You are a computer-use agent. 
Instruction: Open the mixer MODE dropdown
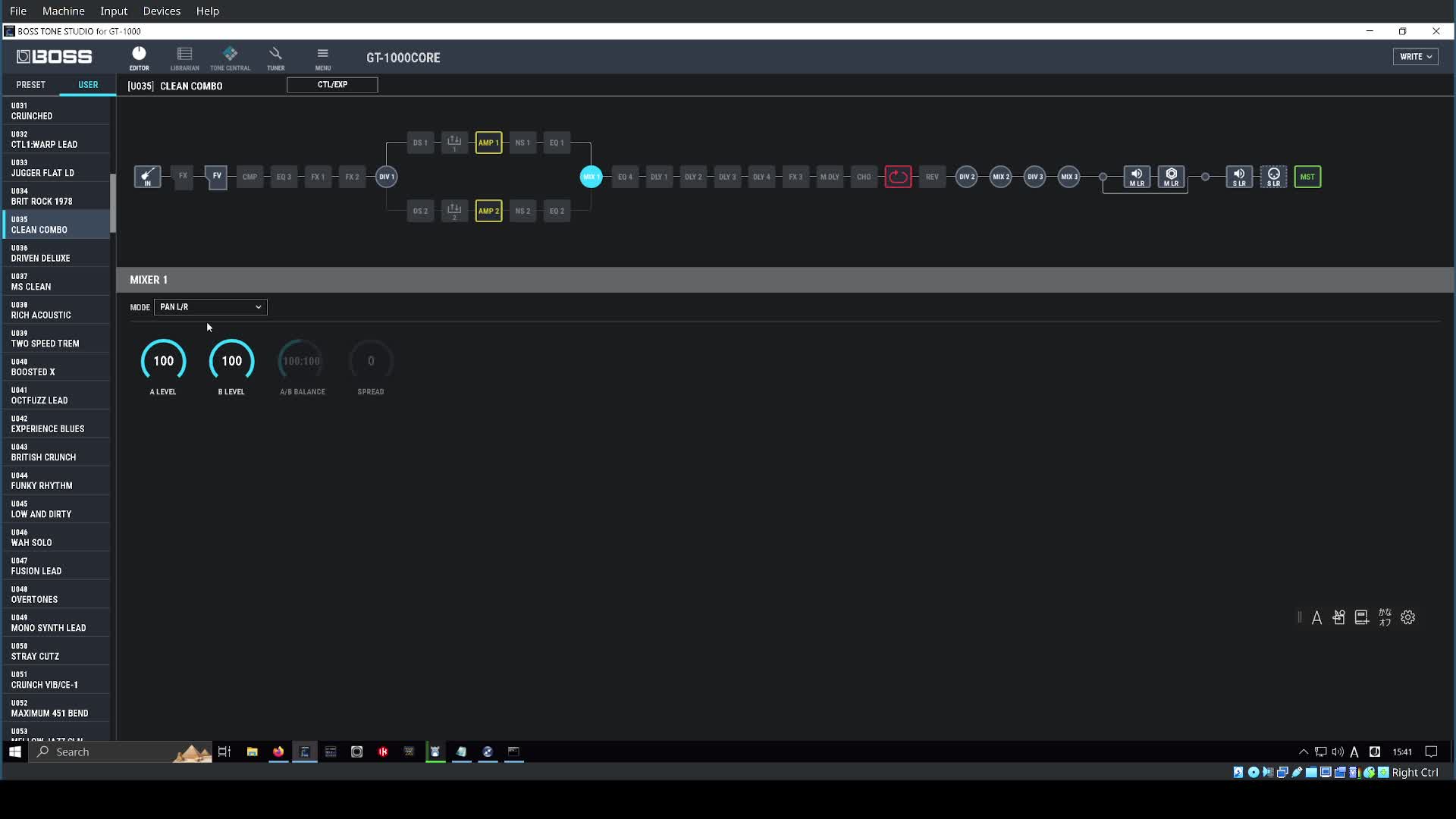(210, 307)
